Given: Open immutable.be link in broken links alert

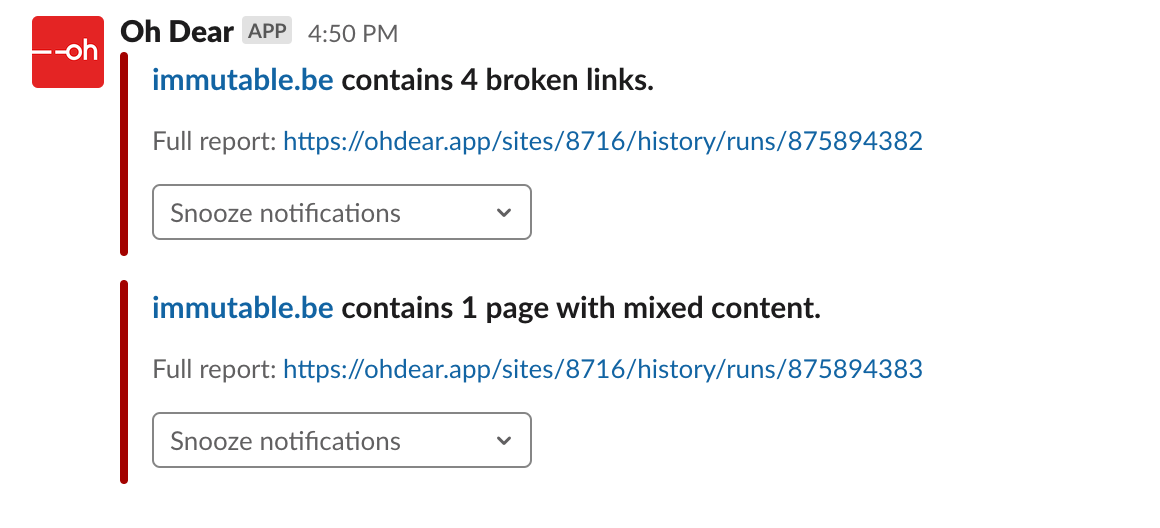Looking at the screenshot, I should point(243,80).
